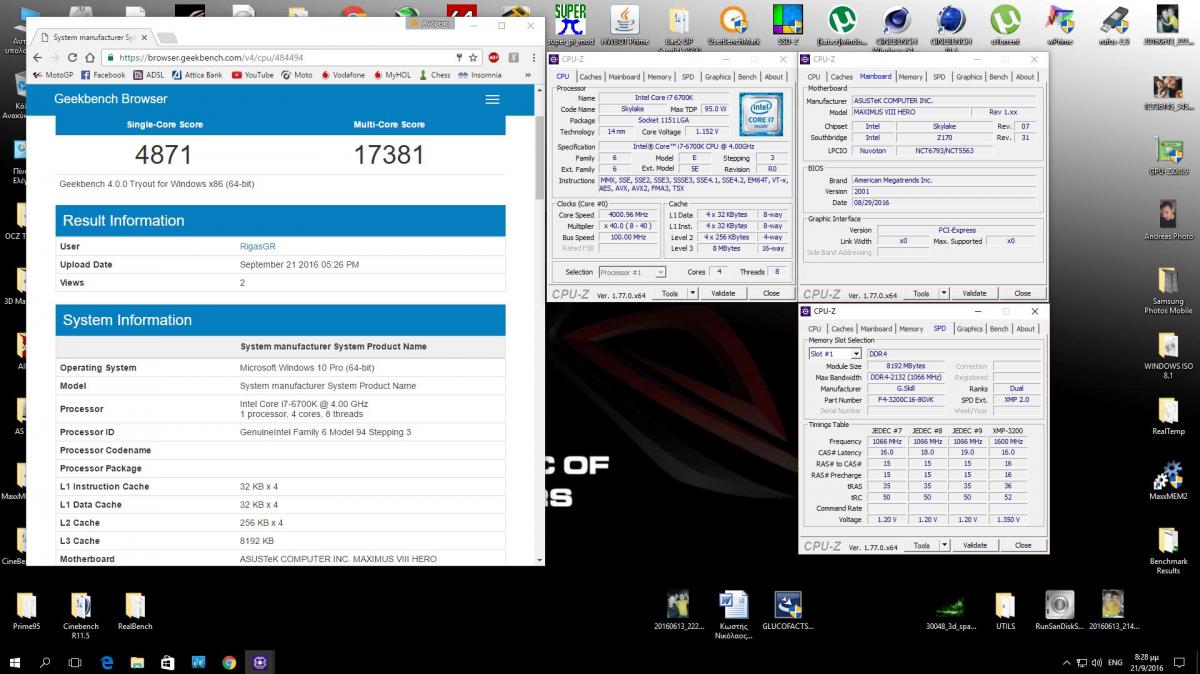Select the Prime95 desktop folder
The image size is (1200, 674).
pyautogui.click(x=27, y=611)
